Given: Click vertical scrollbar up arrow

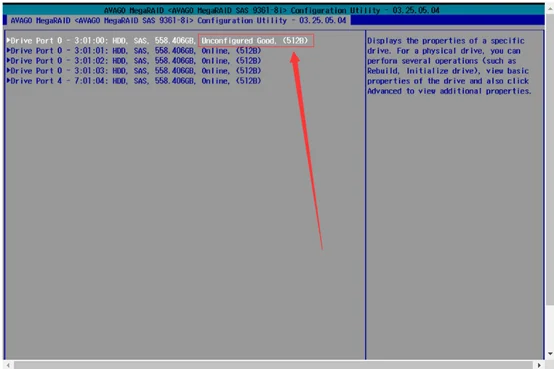Looking at the screenshot, I should pyautogui.click(x=550, y=7).
